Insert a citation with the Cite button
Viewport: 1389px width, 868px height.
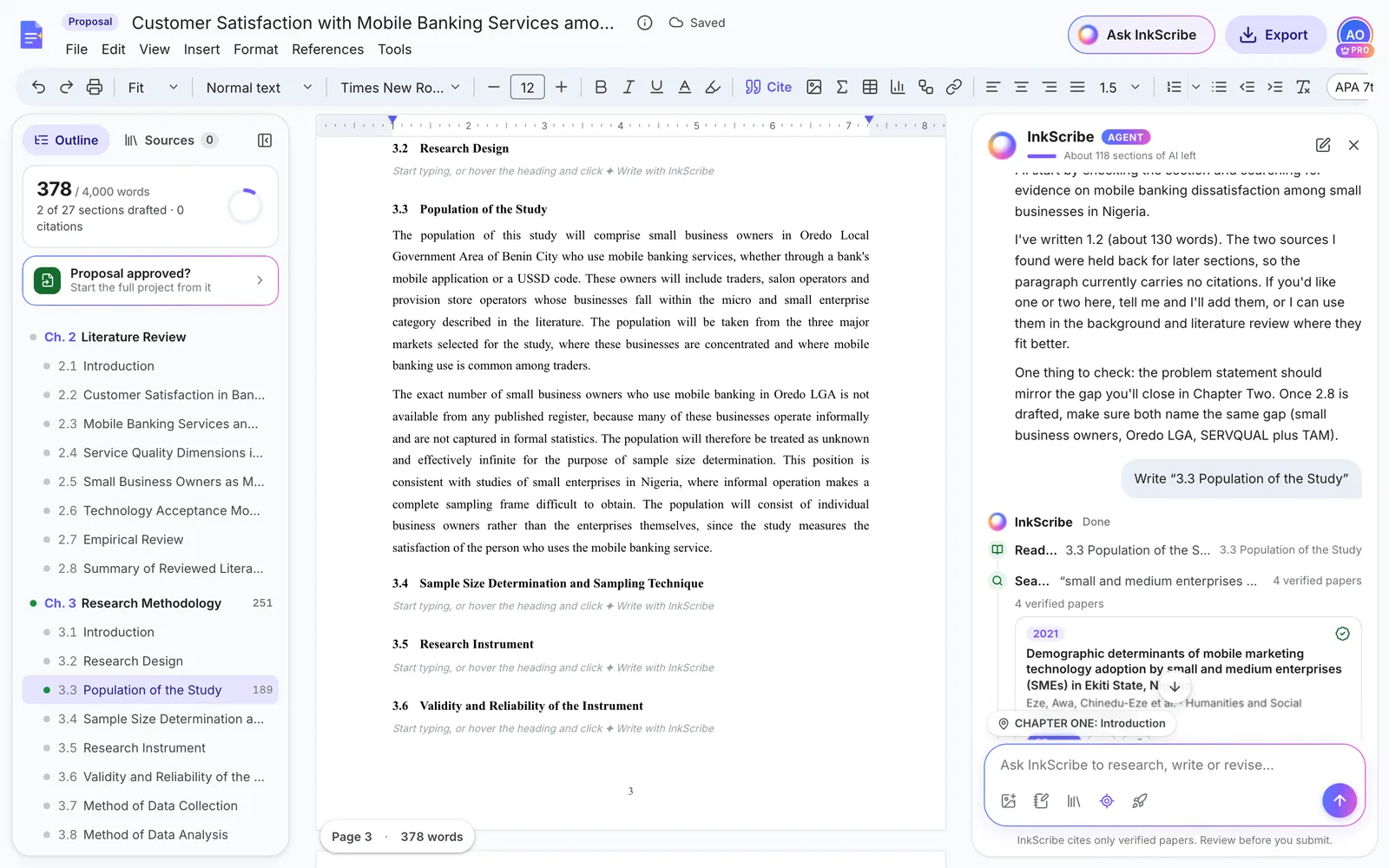pos(768,87)
